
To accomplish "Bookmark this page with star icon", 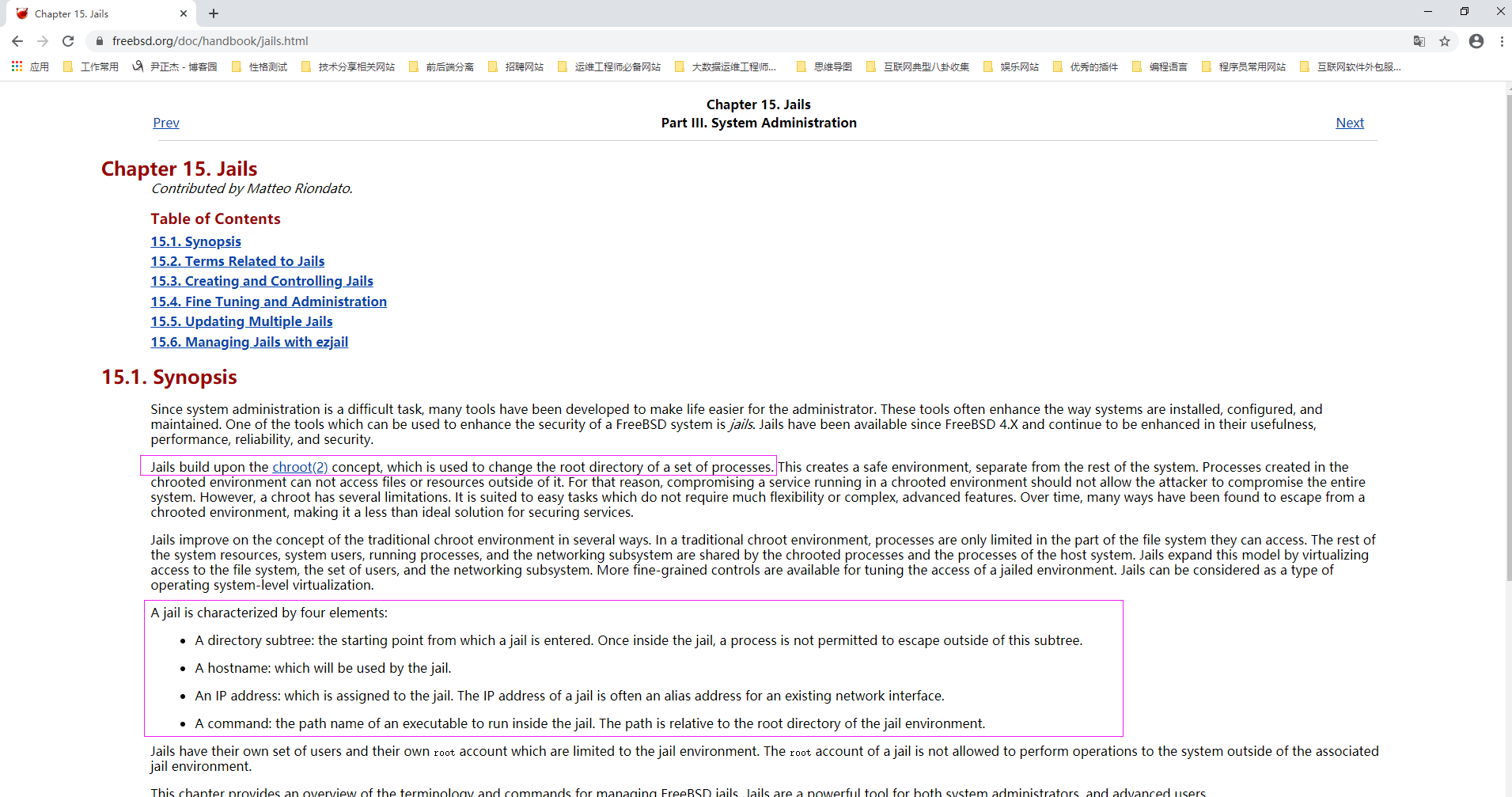I will pyautogui.click(x=1445, y=41).
